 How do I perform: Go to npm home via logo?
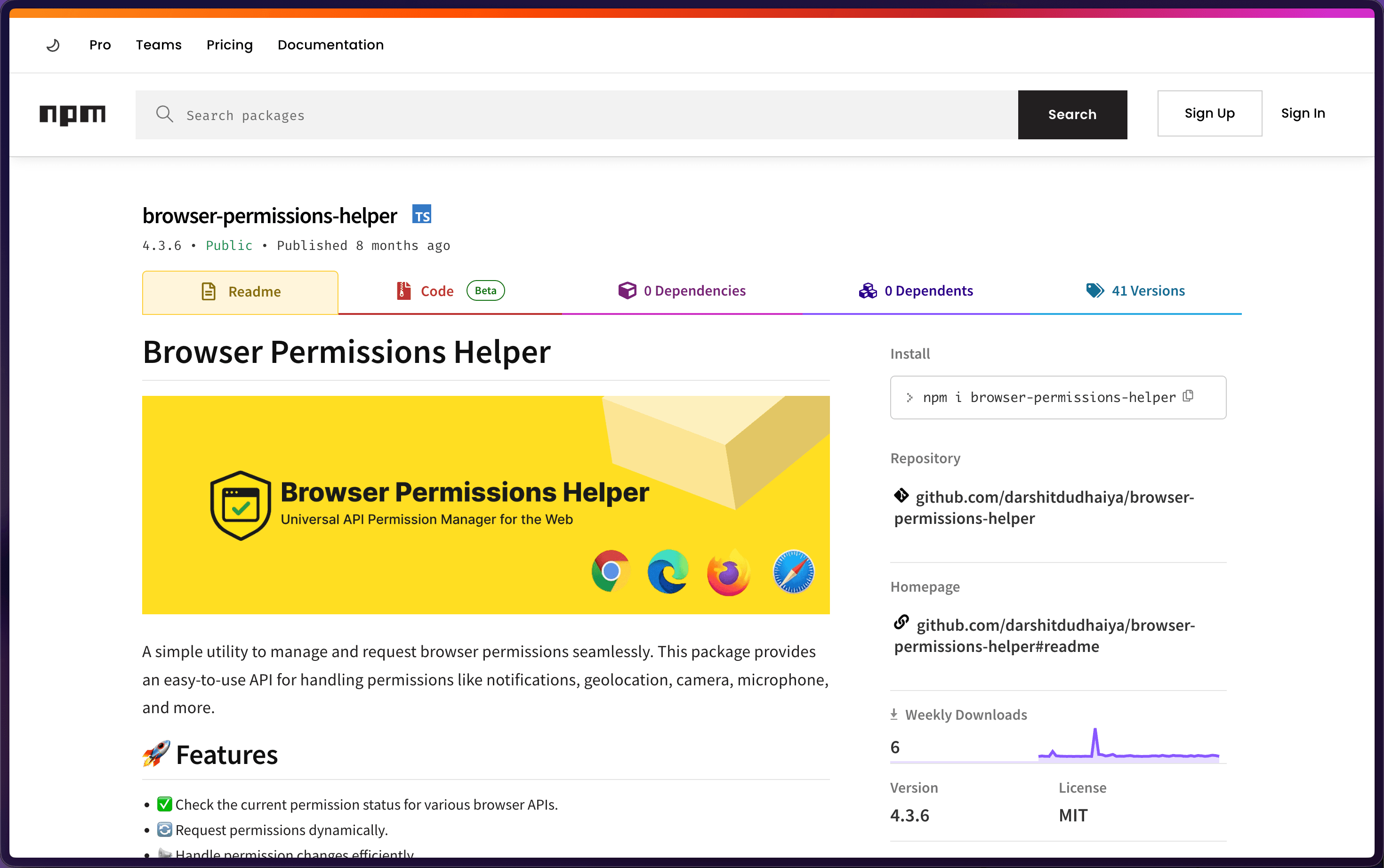72,115
